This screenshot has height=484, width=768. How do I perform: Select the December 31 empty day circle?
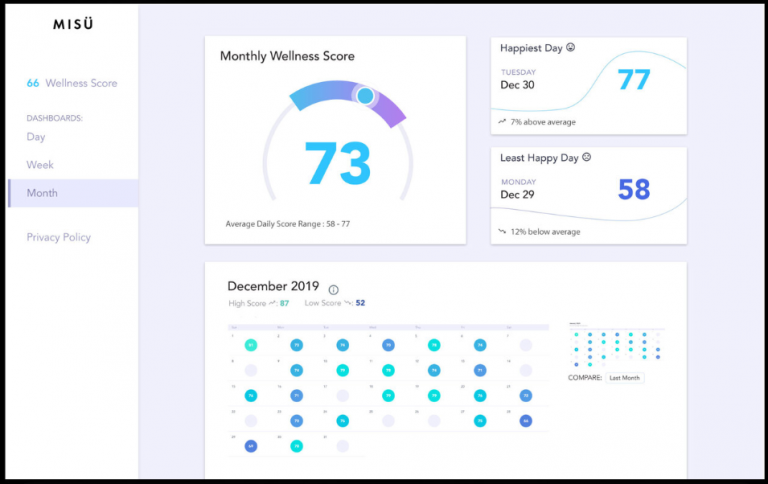point(343,446)
